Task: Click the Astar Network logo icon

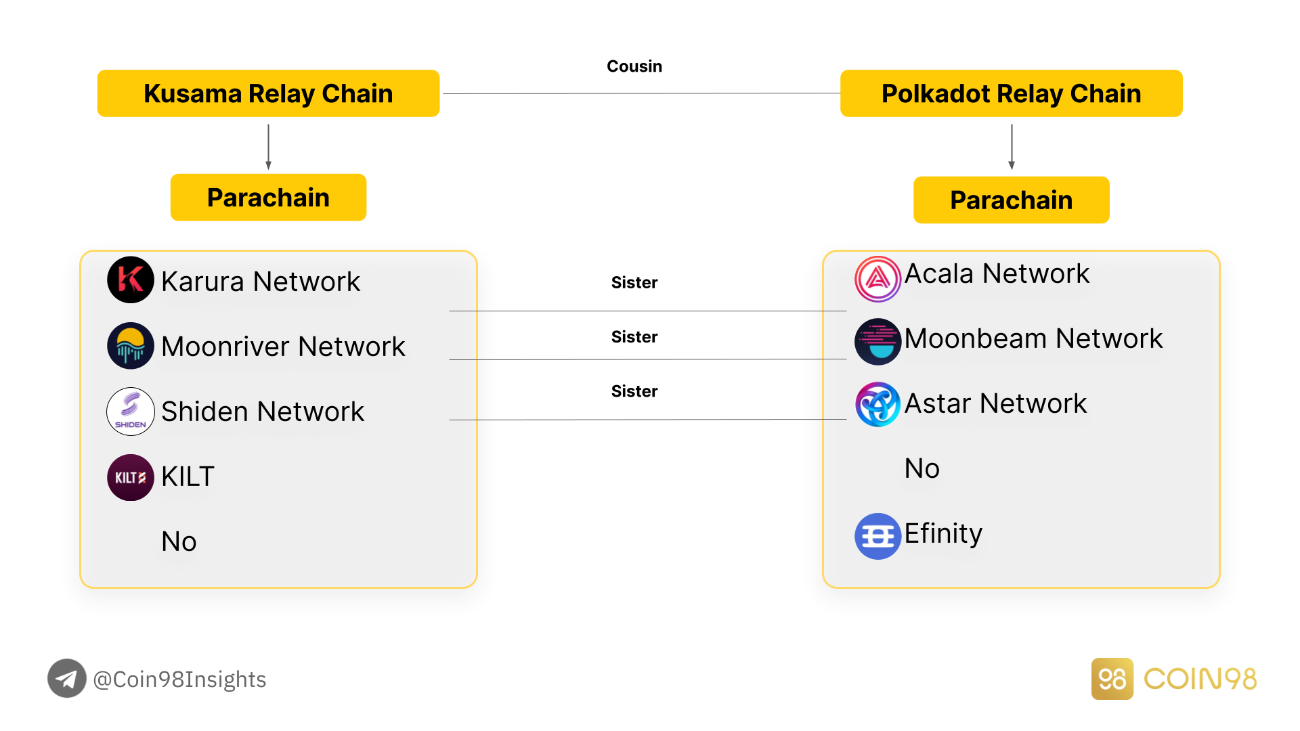Action: click(x=878, y=404)
